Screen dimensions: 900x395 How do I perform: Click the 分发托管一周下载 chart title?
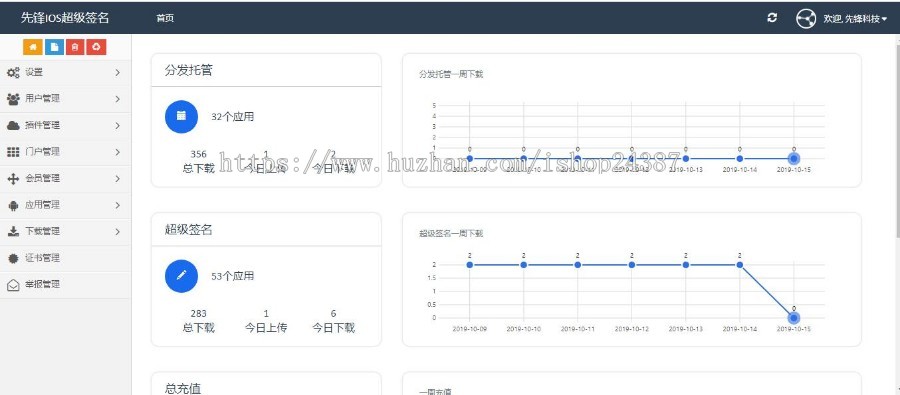coord(451,74)
